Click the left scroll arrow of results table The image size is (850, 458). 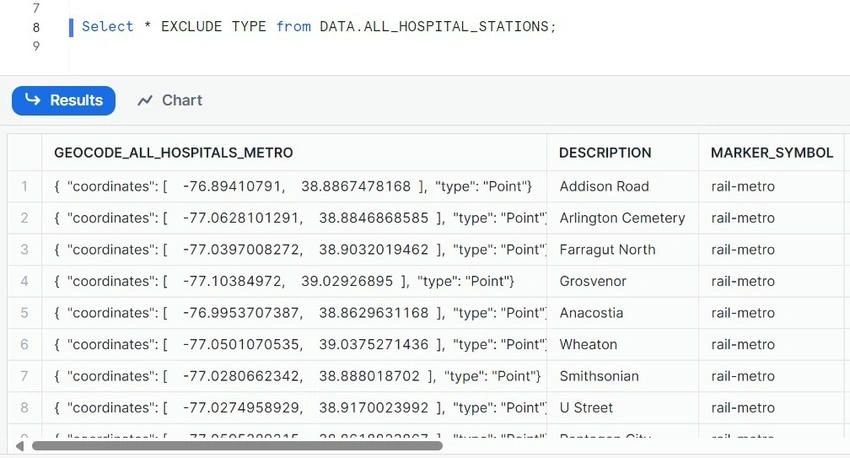[x=20, y=446]
